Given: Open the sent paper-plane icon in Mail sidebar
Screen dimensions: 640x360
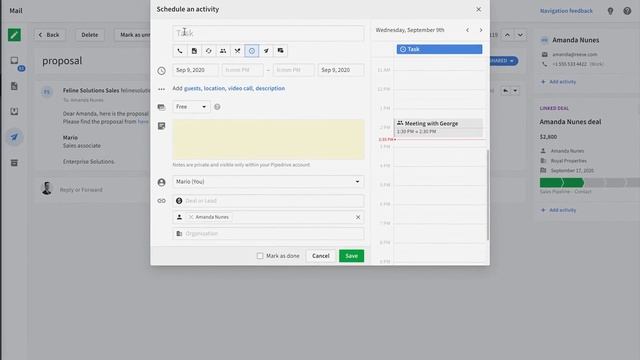Looking at the screenshot, I should click(14, 137).
